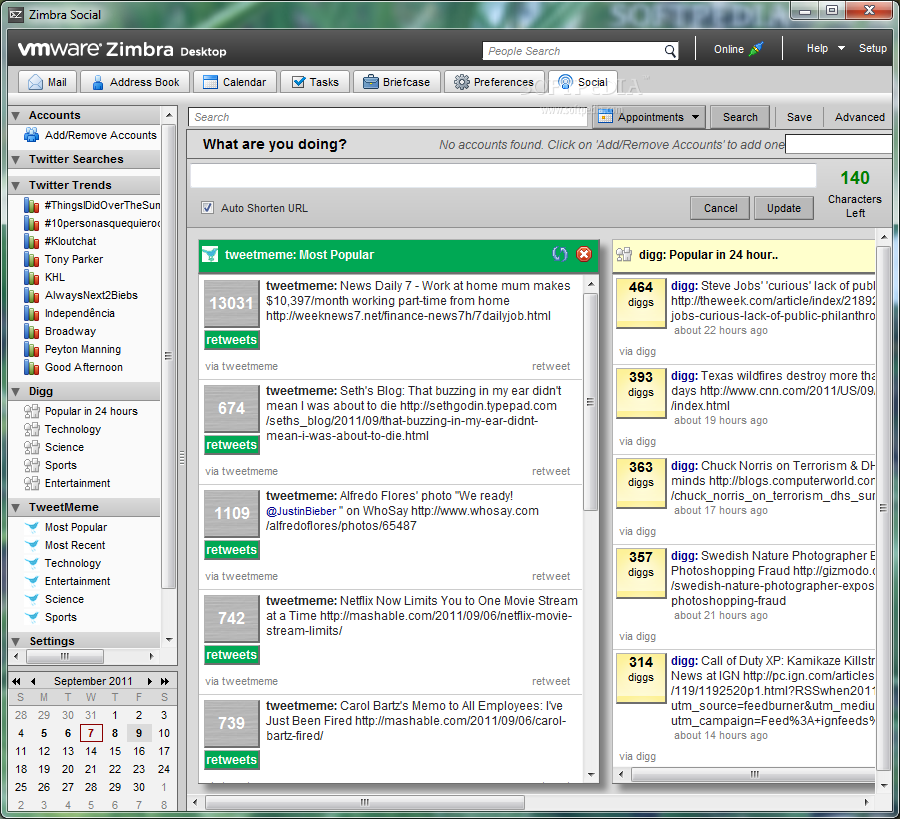The height and width of the screenshot is (819, 900).
Task: Open the Briefcase tab
Action: (397, 82)
